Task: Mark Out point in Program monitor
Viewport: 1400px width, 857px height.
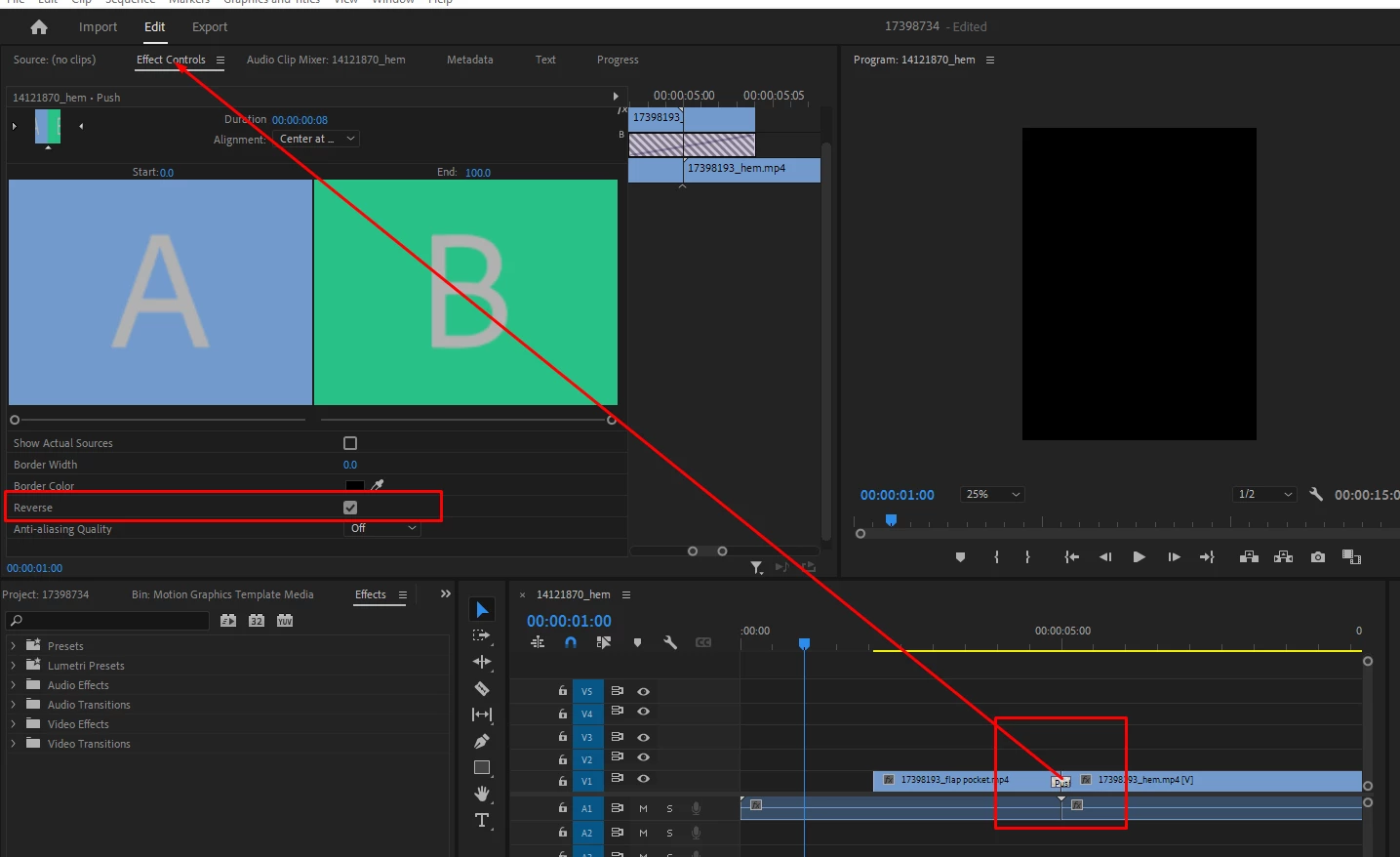Action: [x=1027, y=556]
